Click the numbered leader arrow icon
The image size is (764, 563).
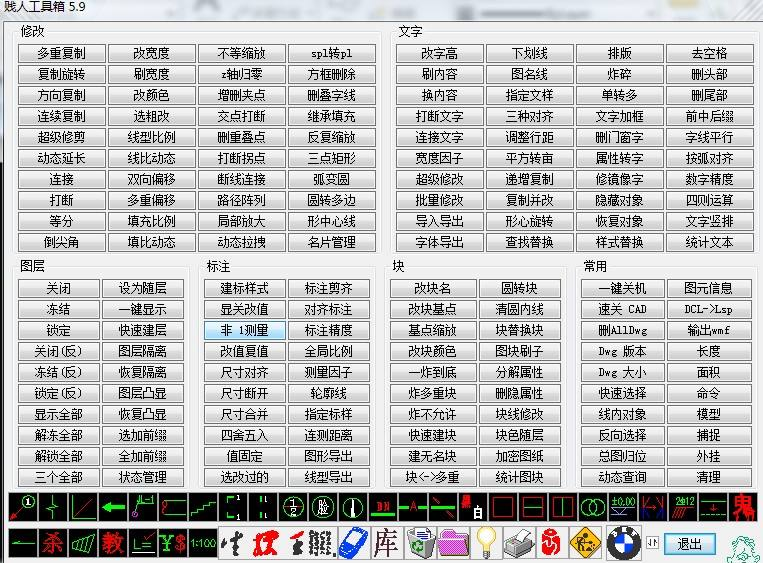point(23,507)
